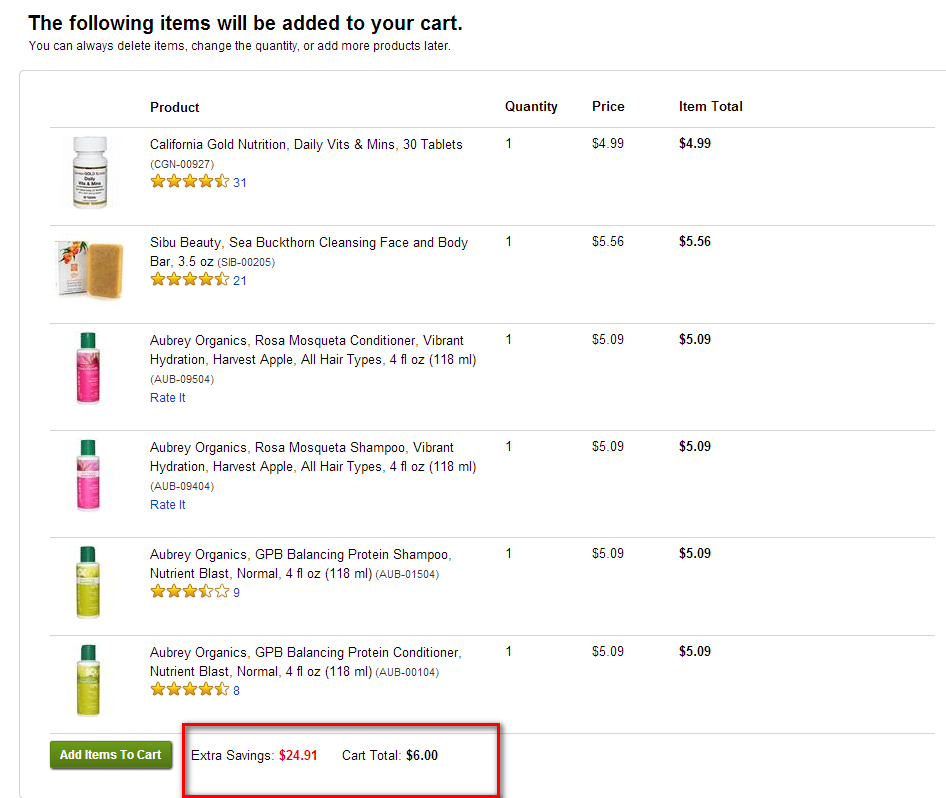The image size is (946, 798).
Task: Click the pink Rosa Mosqueta Shampoo bottle image
Action: (x=88, y=475)
